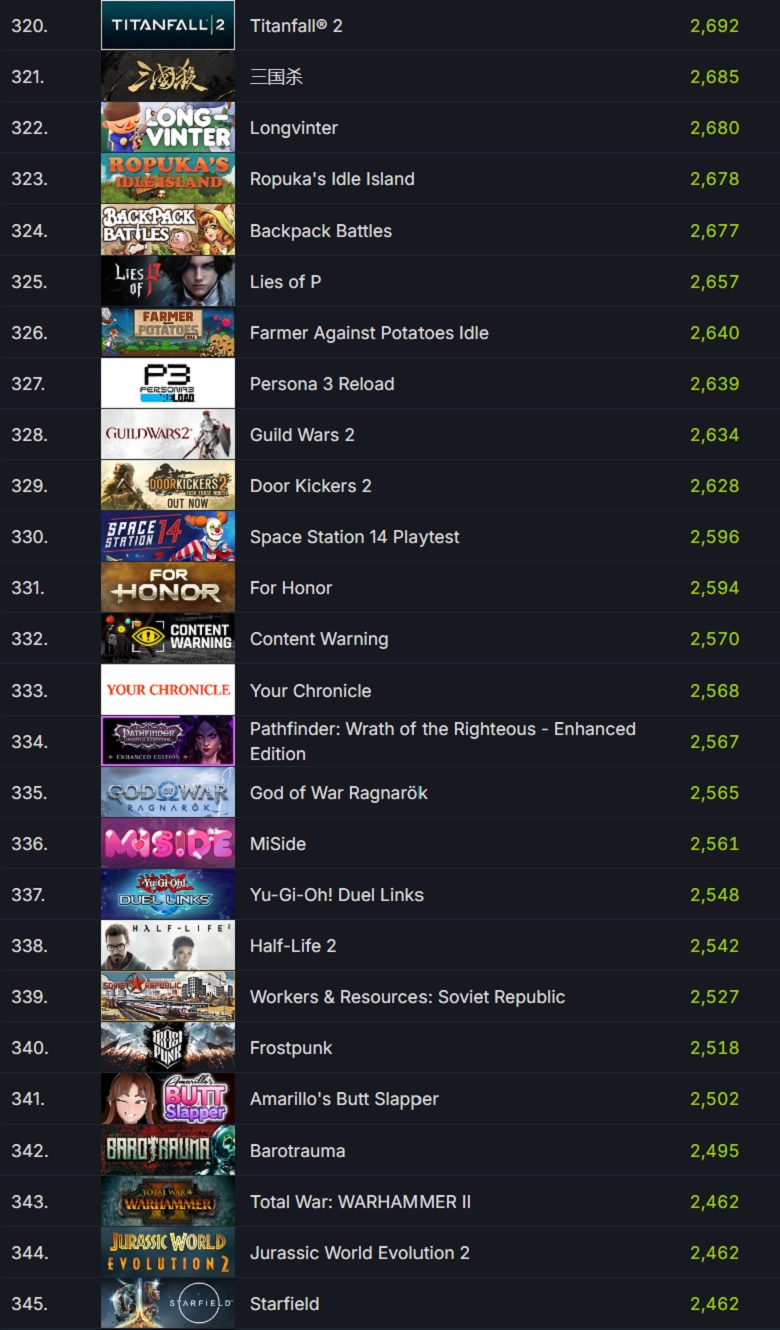Click the God of War Ragnarök title
The height and width of the screenshot is (1330, 780).
click(x=339, y=793)
